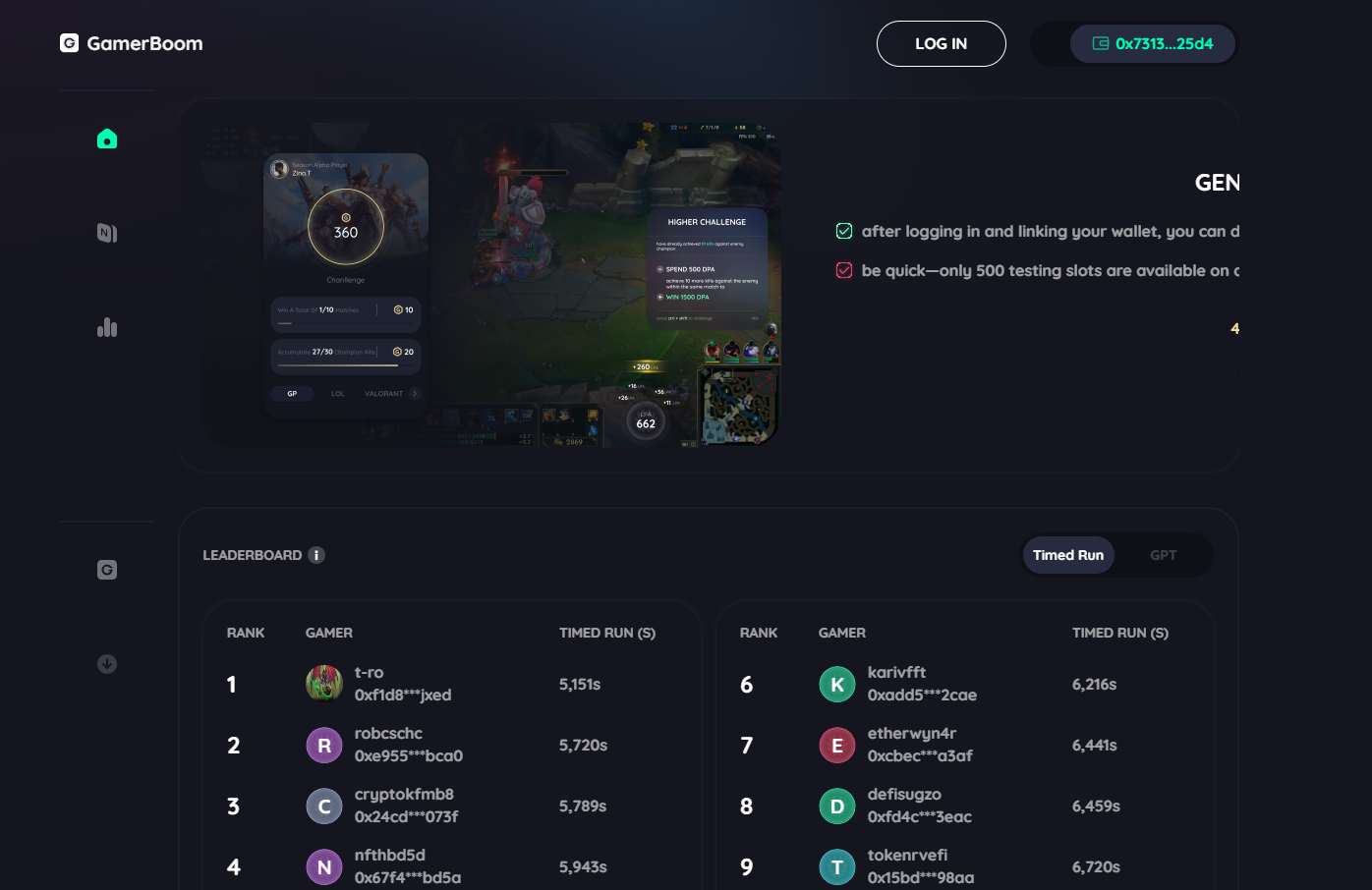Toggle the green wallet linking checkbox
This screenshot has height=890, width=1372.
pos(844,231)
